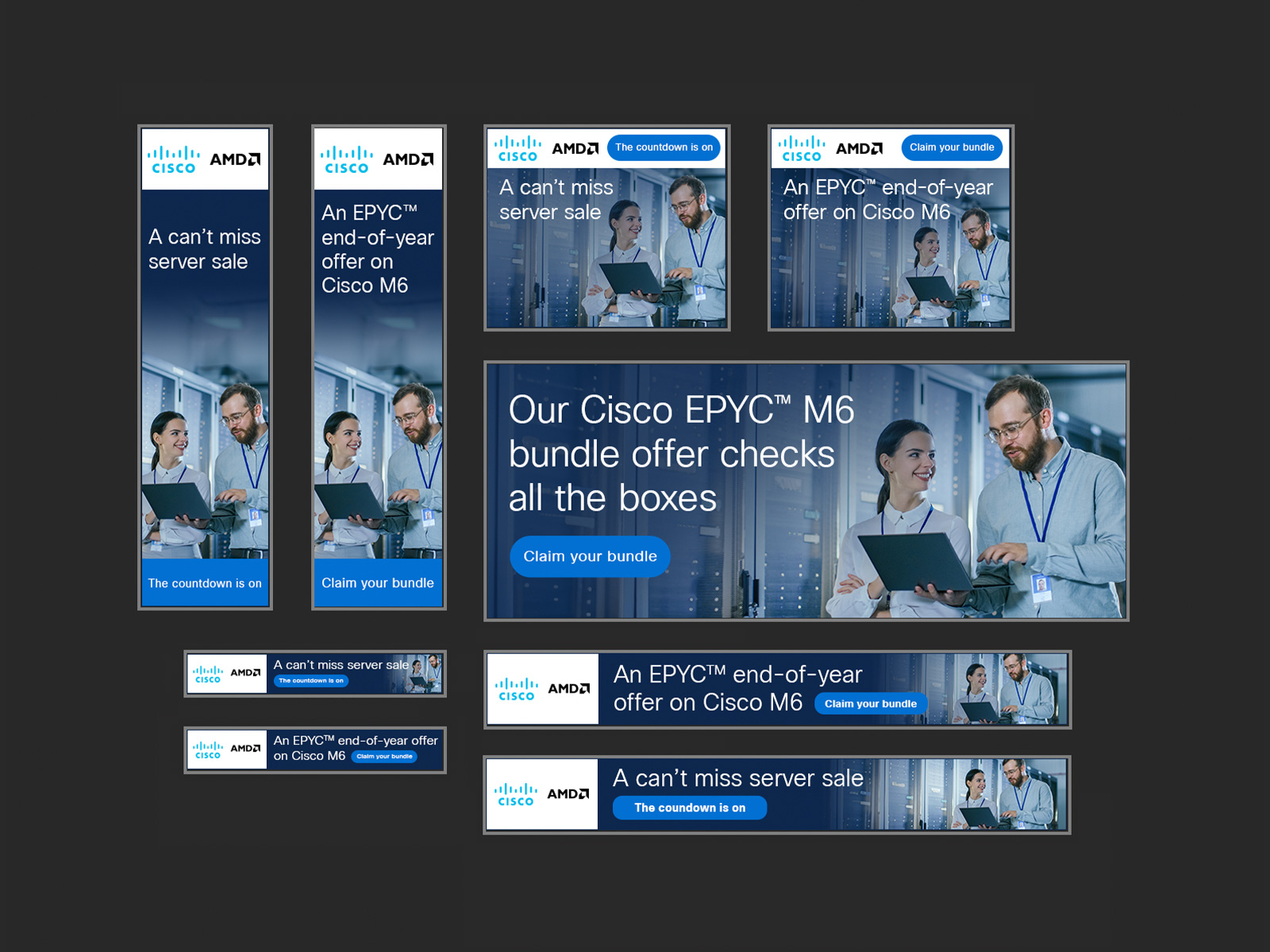Click Cisco logo in small 'can't miss server sale' strip banner
This screenshot has height=952, width=1270.
coord(208,674)
